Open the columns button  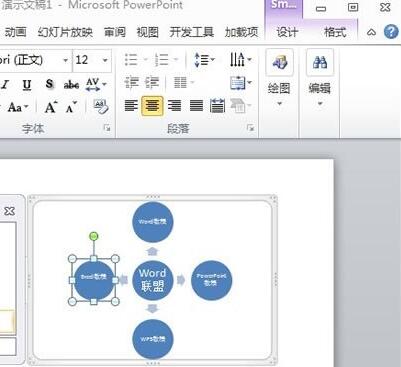[x=184, y=83]
